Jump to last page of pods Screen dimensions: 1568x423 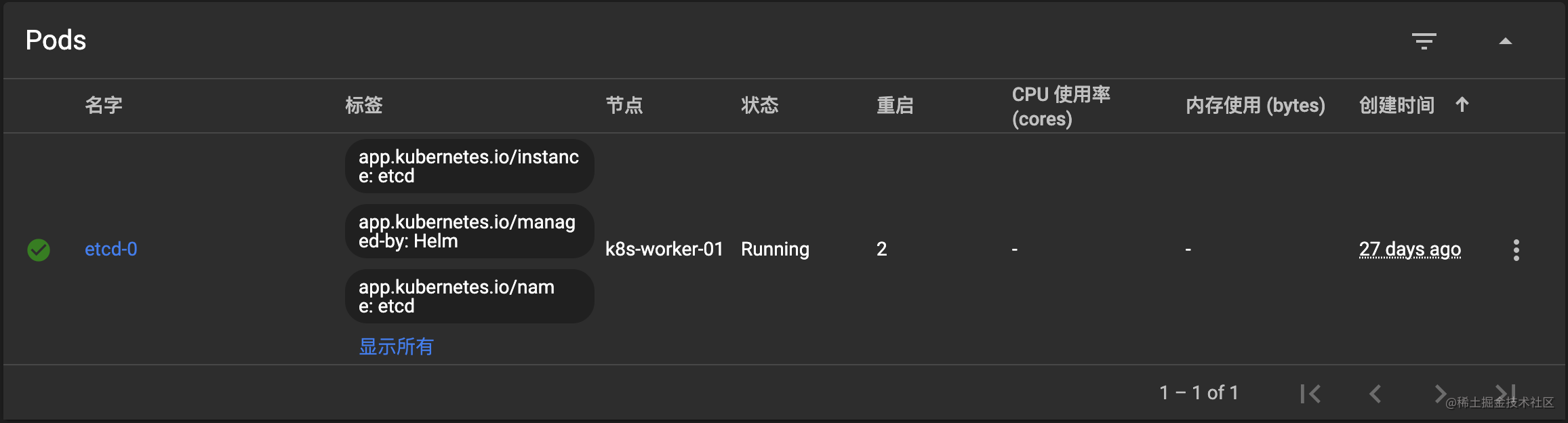(1506, 392)
